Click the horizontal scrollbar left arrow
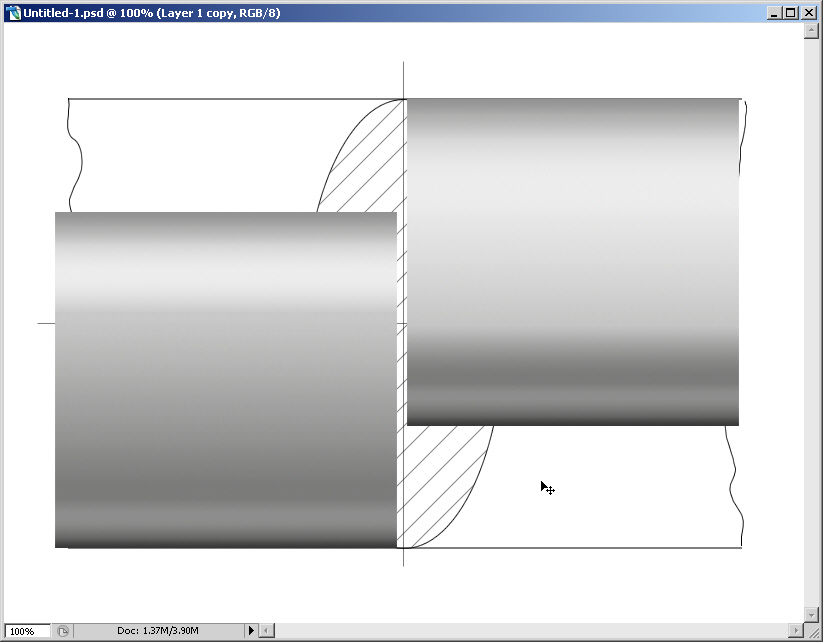 tap(267, 630)
